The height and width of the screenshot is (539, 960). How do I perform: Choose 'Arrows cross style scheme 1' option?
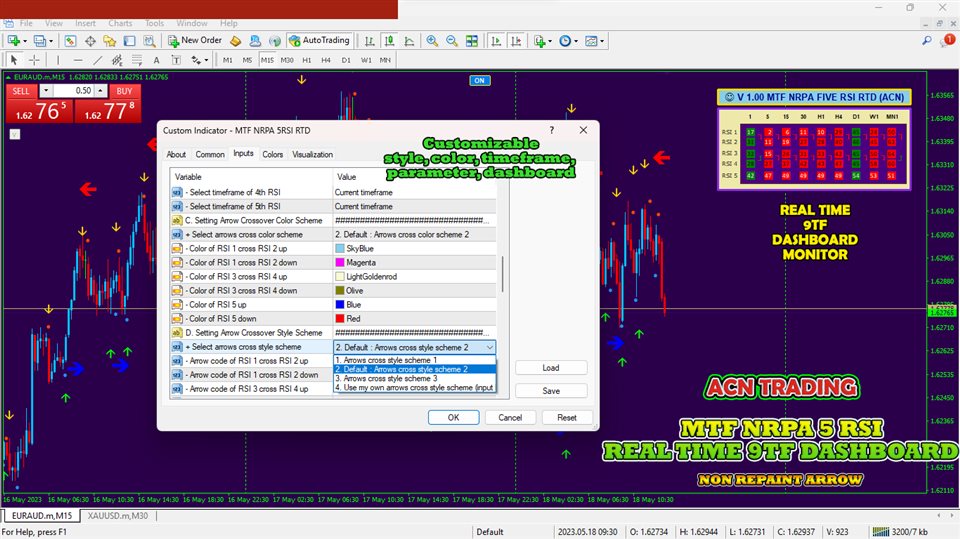[414, 360]
